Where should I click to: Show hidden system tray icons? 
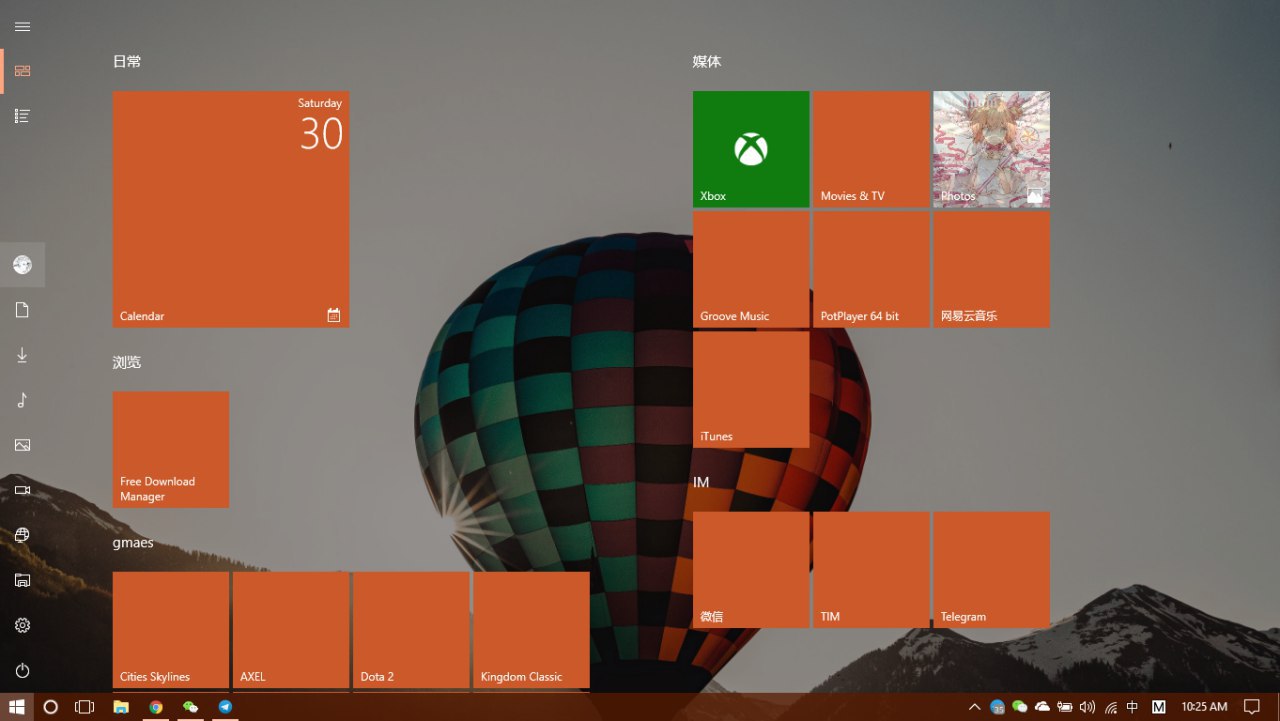pyautogui.click(x=975, y=707)
